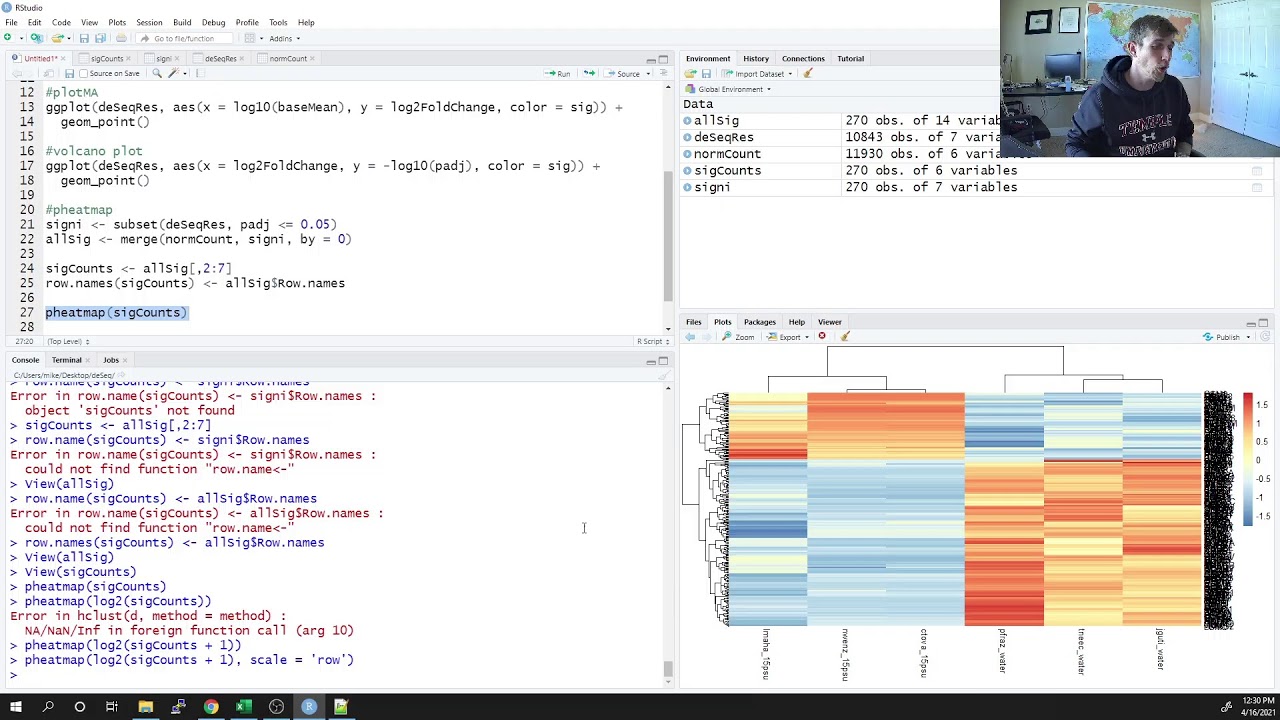Save the current script with editor floppy icon

[69, 74]
